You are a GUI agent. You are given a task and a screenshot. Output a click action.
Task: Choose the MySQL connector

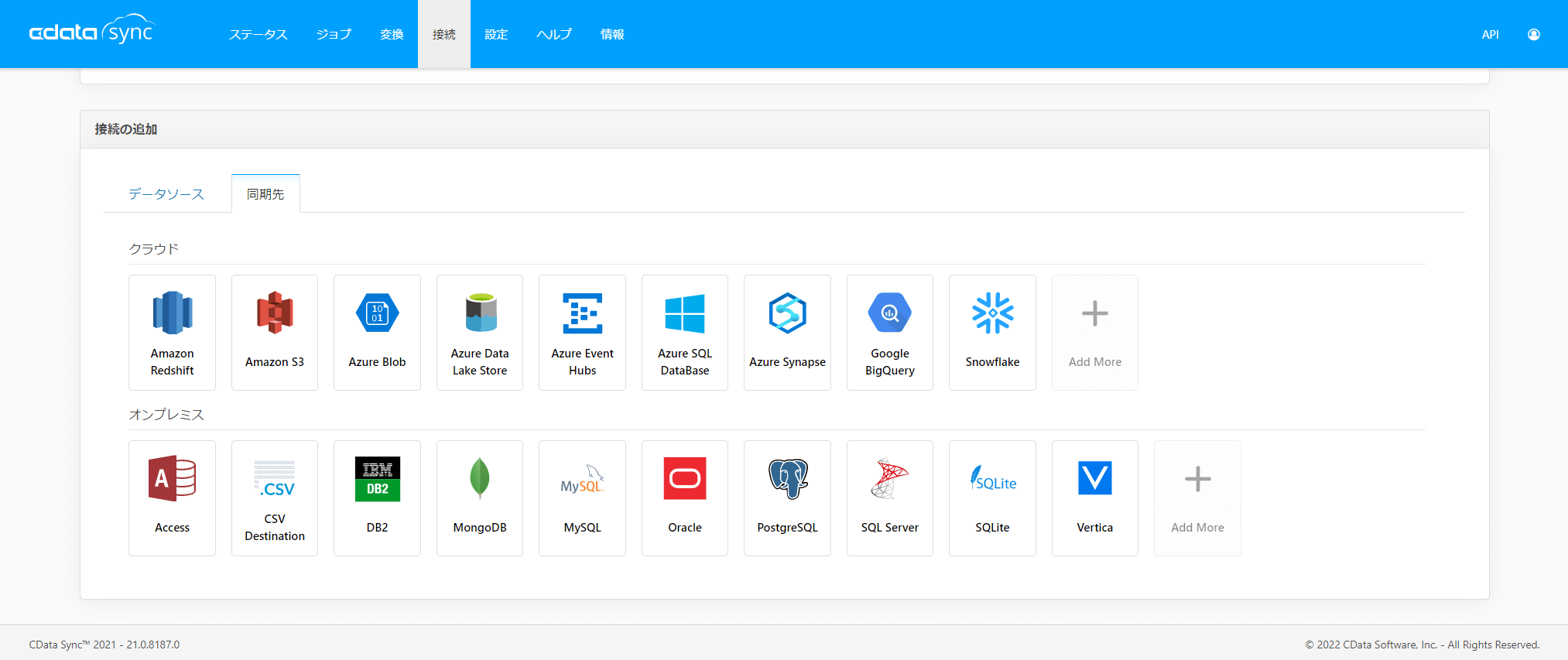pos(582,498)
